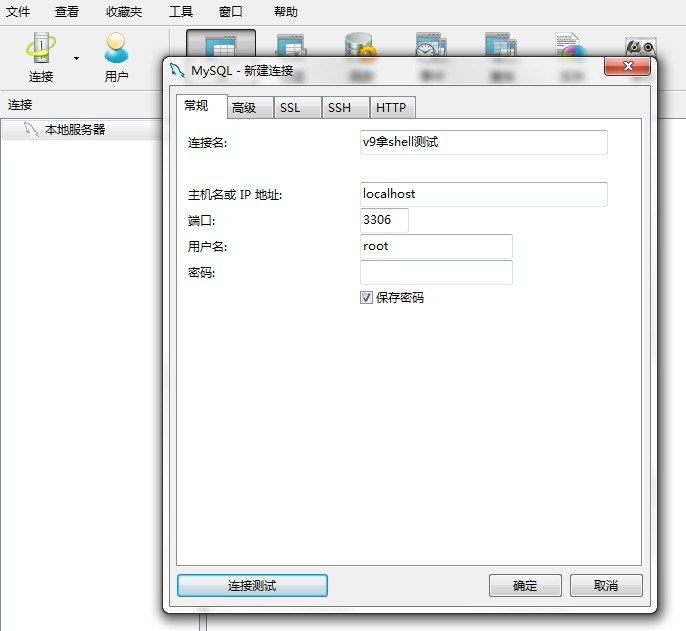The image size is (686, 631).
Task: Click the MySQL dolphin icon in the dialog title
Action: (x=177, y=70)
